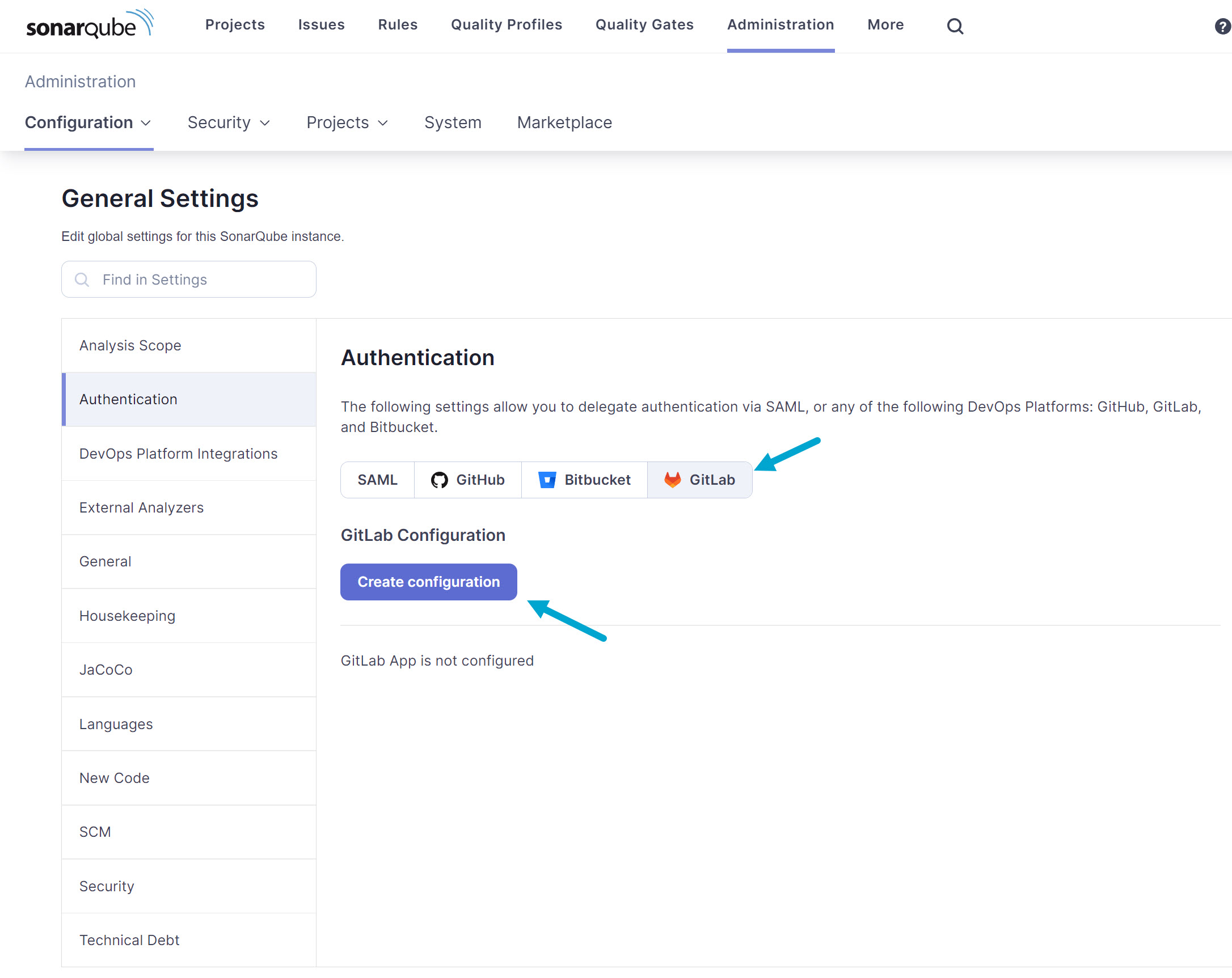Expand the Projects admin dropdown

pyautogui.click(x=347, y=122)
